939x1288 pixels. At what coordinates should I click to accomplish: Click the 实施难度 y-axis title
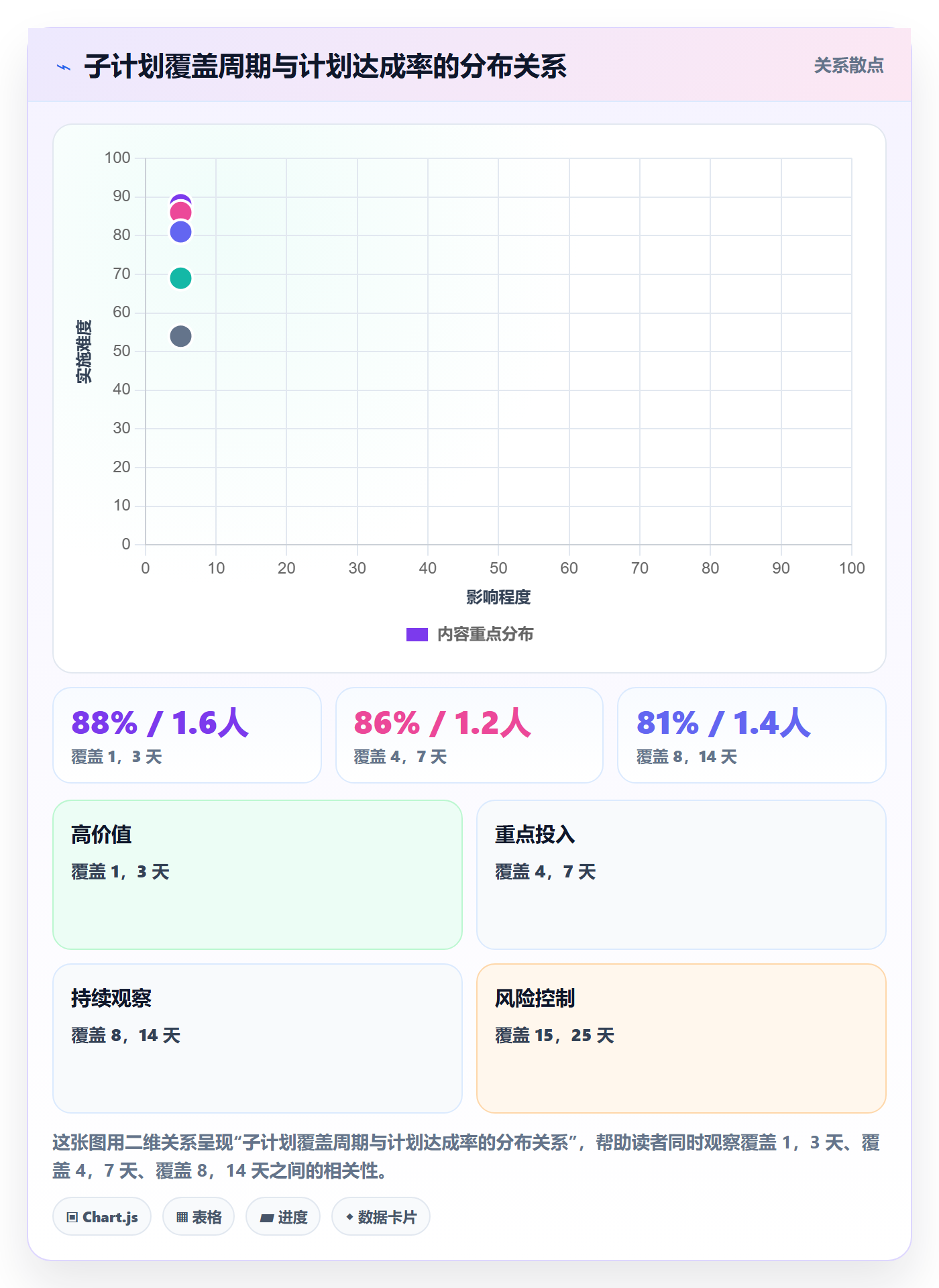click(84, 352)
